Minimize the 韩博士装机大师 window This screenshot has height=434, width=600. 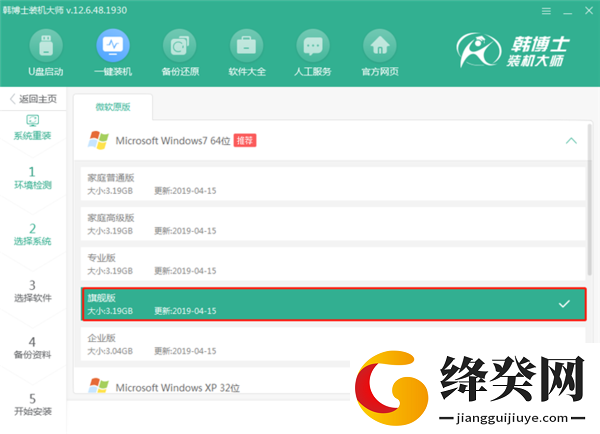click(567, 11)
